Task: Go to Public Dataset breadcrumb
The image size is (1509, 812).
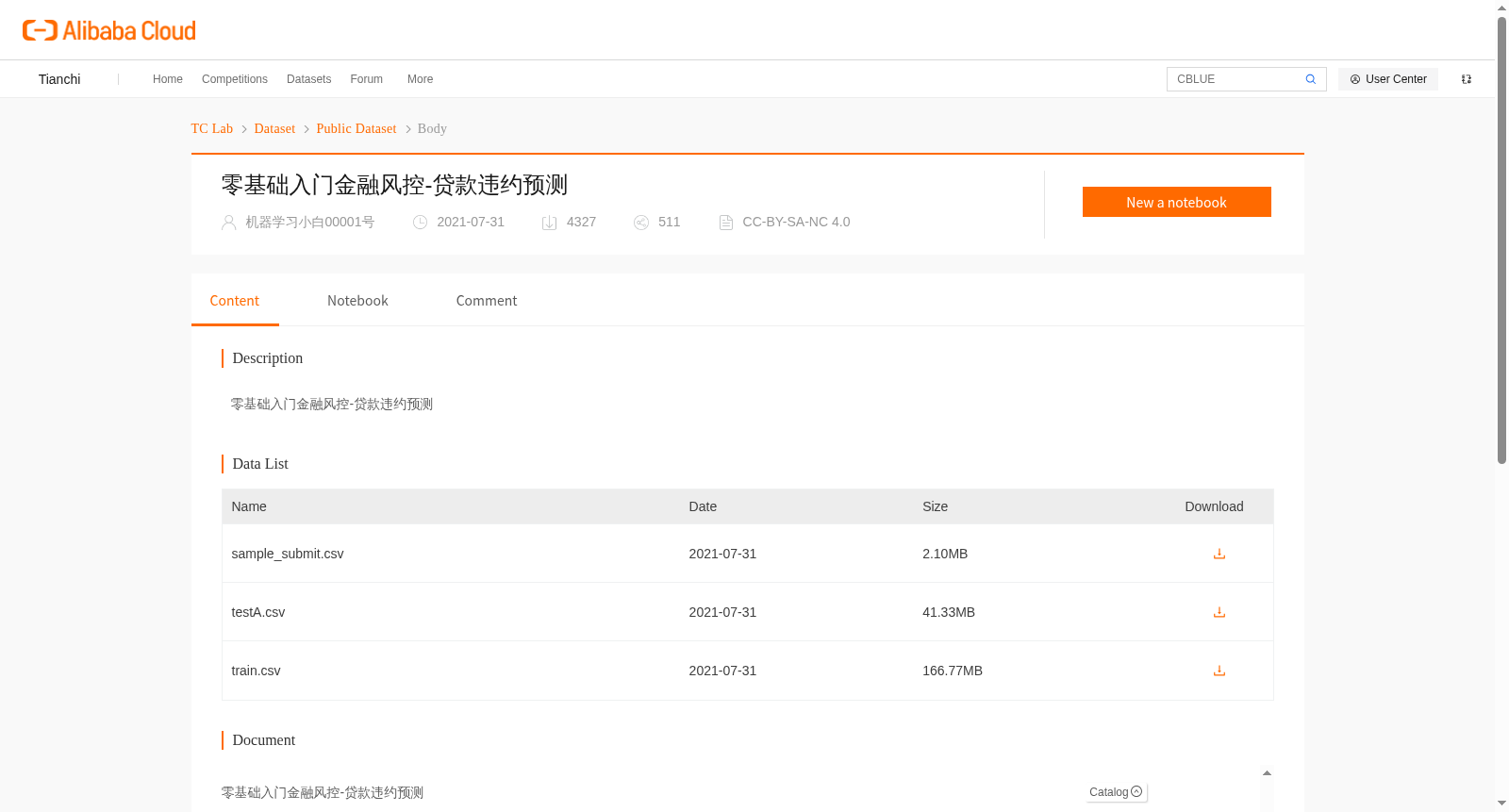Action: tap(357, 128)
